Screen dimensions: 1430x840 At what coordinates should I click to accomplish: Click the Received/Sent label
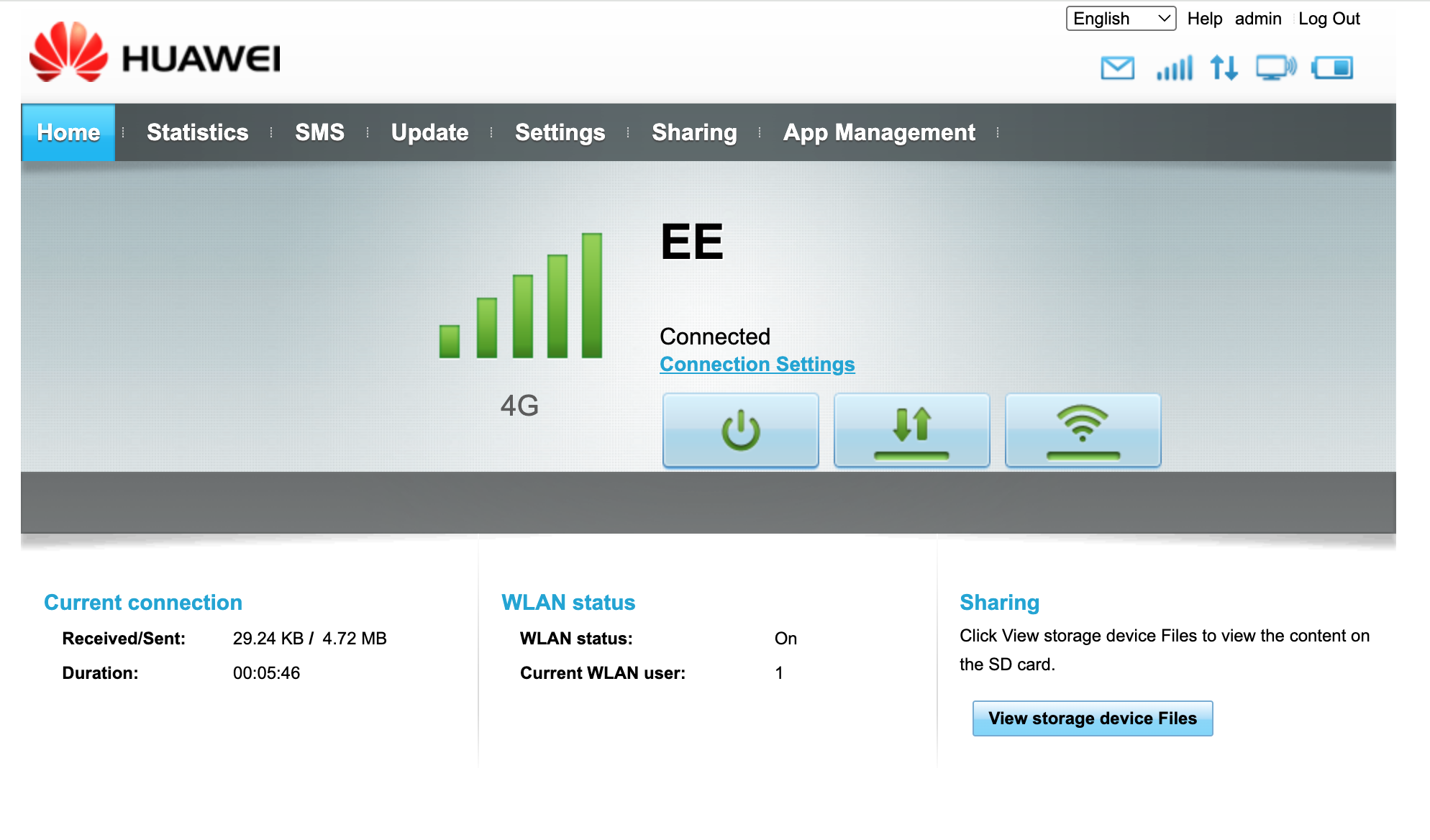tap(124, 639)
